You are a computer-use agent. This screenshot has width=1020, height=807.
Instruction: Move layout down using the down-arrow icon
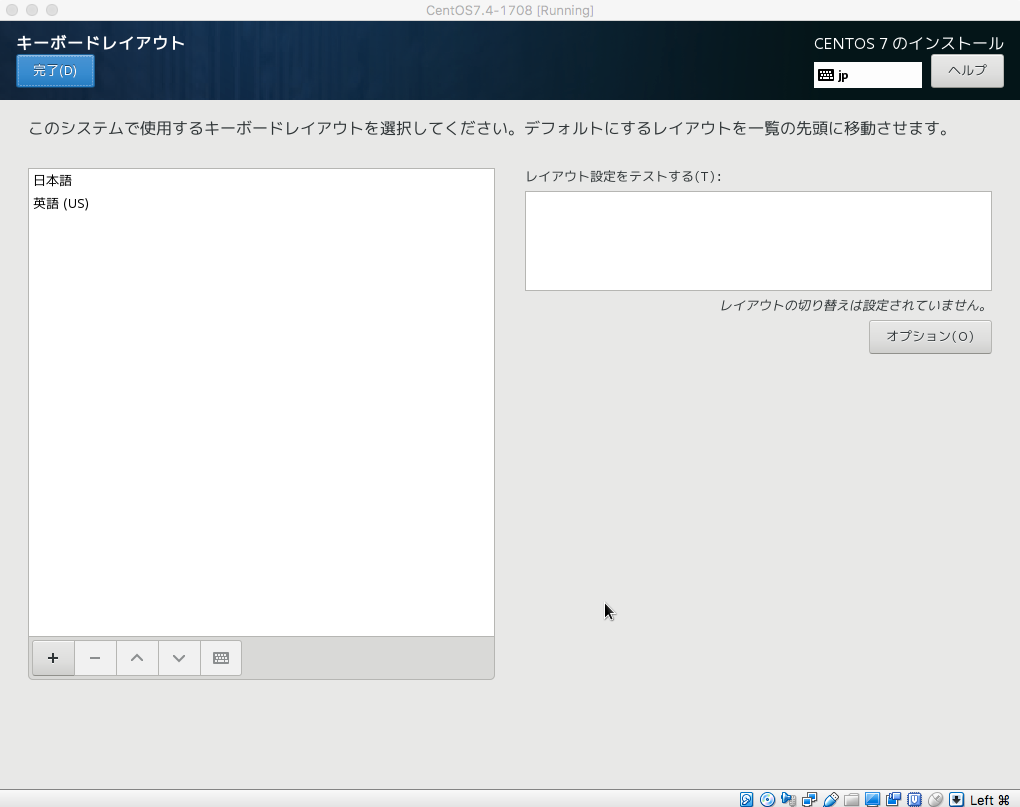(x=179, y=657)
